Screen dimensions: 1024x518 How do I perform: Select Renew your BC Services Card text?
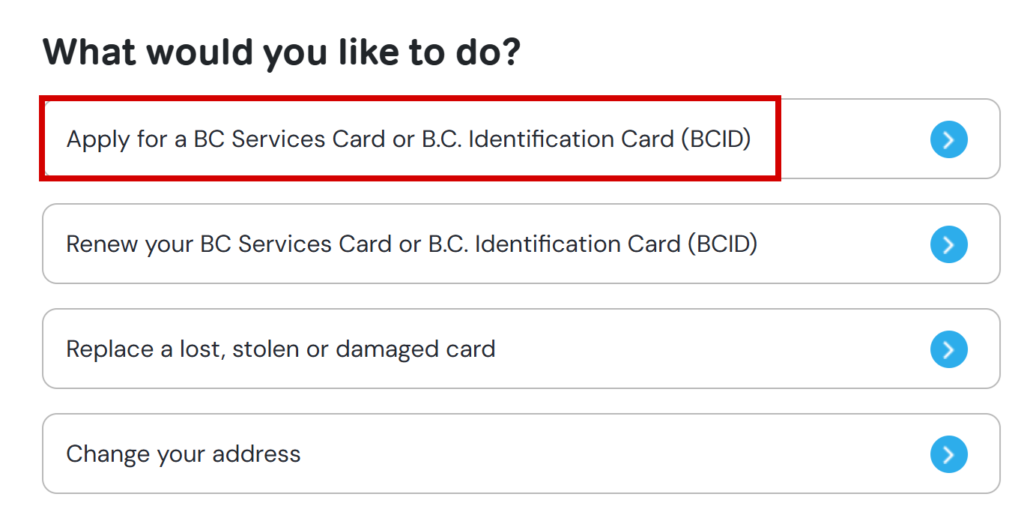411,244
